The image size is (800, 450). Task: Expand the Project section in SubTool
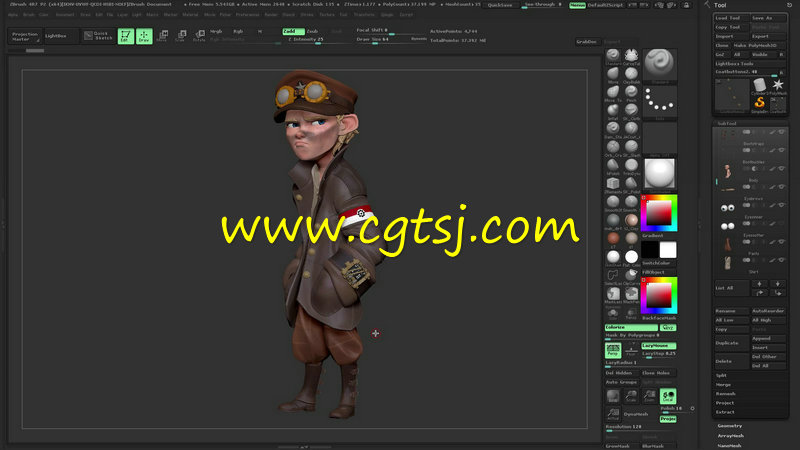coord(724,403)
